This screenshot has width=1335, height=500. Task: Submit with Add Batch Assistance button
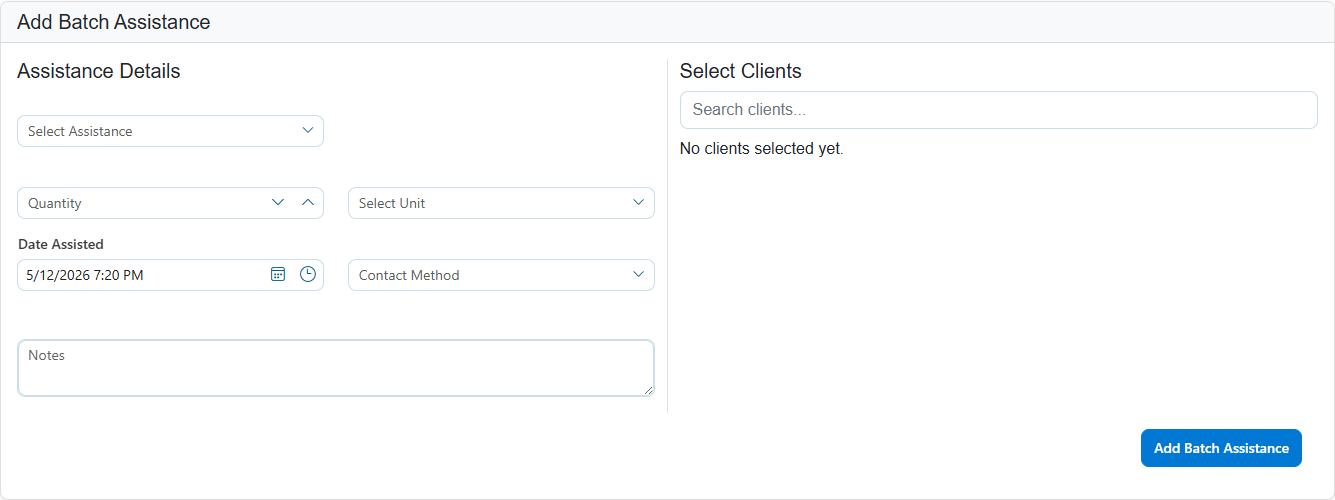click(x=1221, y=448)
